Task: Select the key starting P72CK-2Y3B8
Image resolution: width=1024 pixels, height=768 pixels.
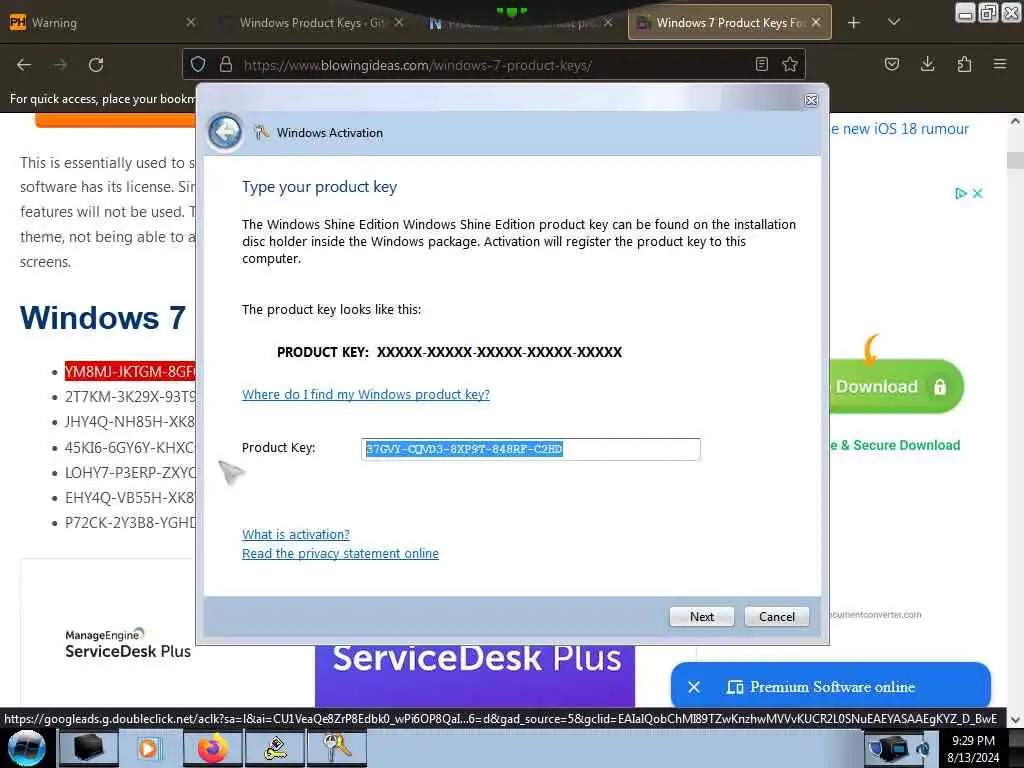Action: (130, 522)
